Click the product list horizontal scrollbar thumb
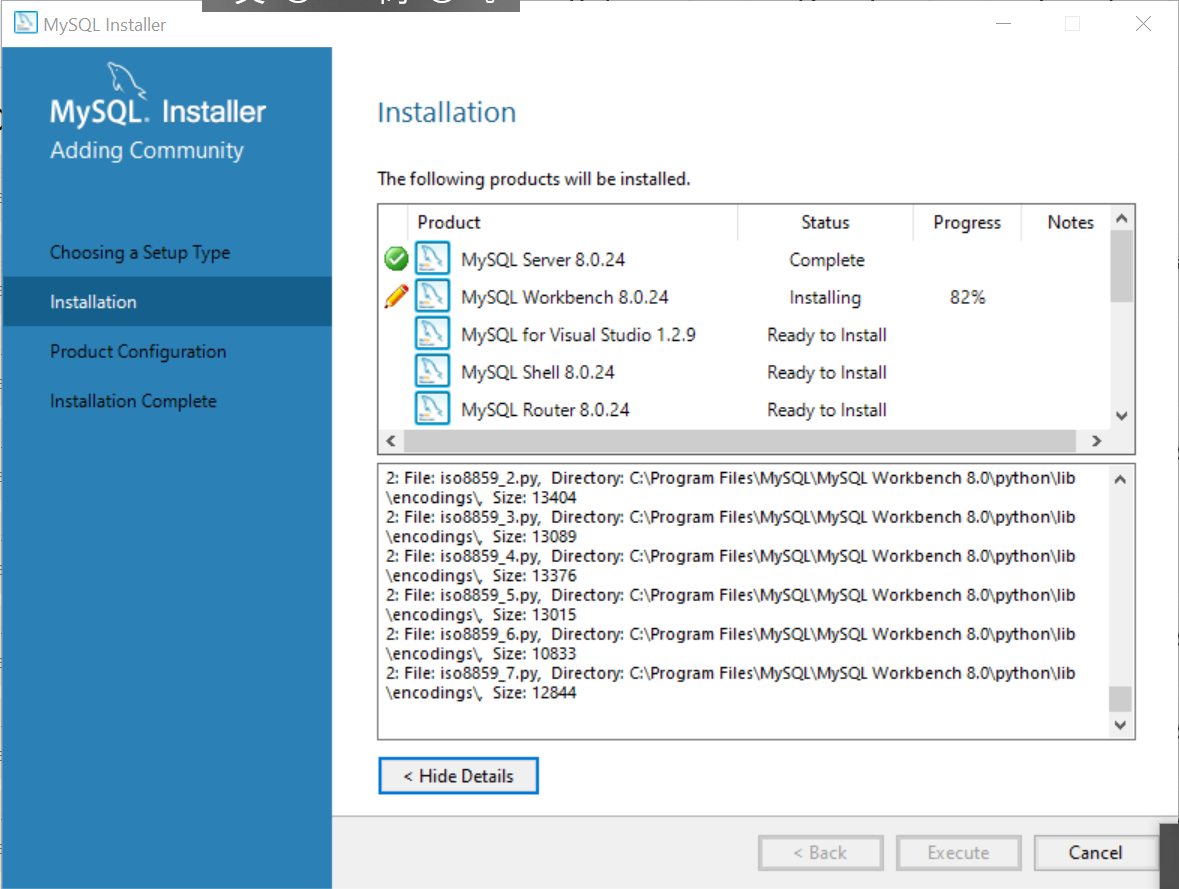The image size is (1179, 889). coord(740,441)
